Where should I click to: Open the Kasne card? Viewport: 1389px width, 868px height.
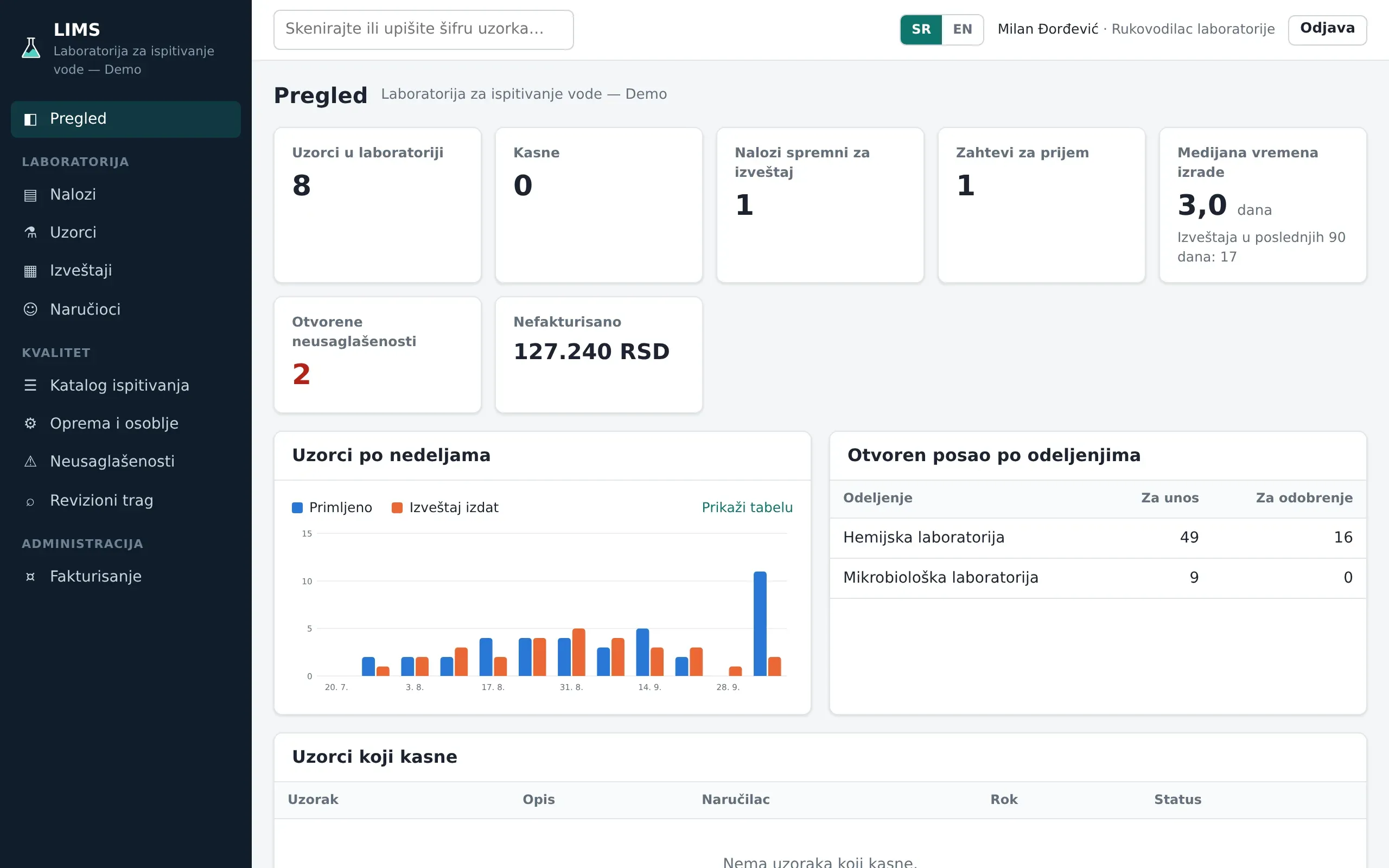click(x=598, y=205)
